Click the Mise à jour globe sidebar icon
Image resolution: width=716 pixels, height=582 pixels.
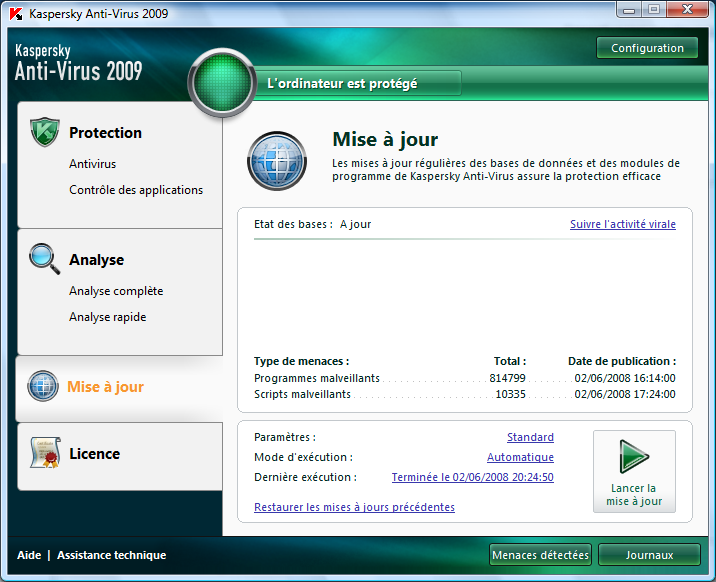(43, 386)
